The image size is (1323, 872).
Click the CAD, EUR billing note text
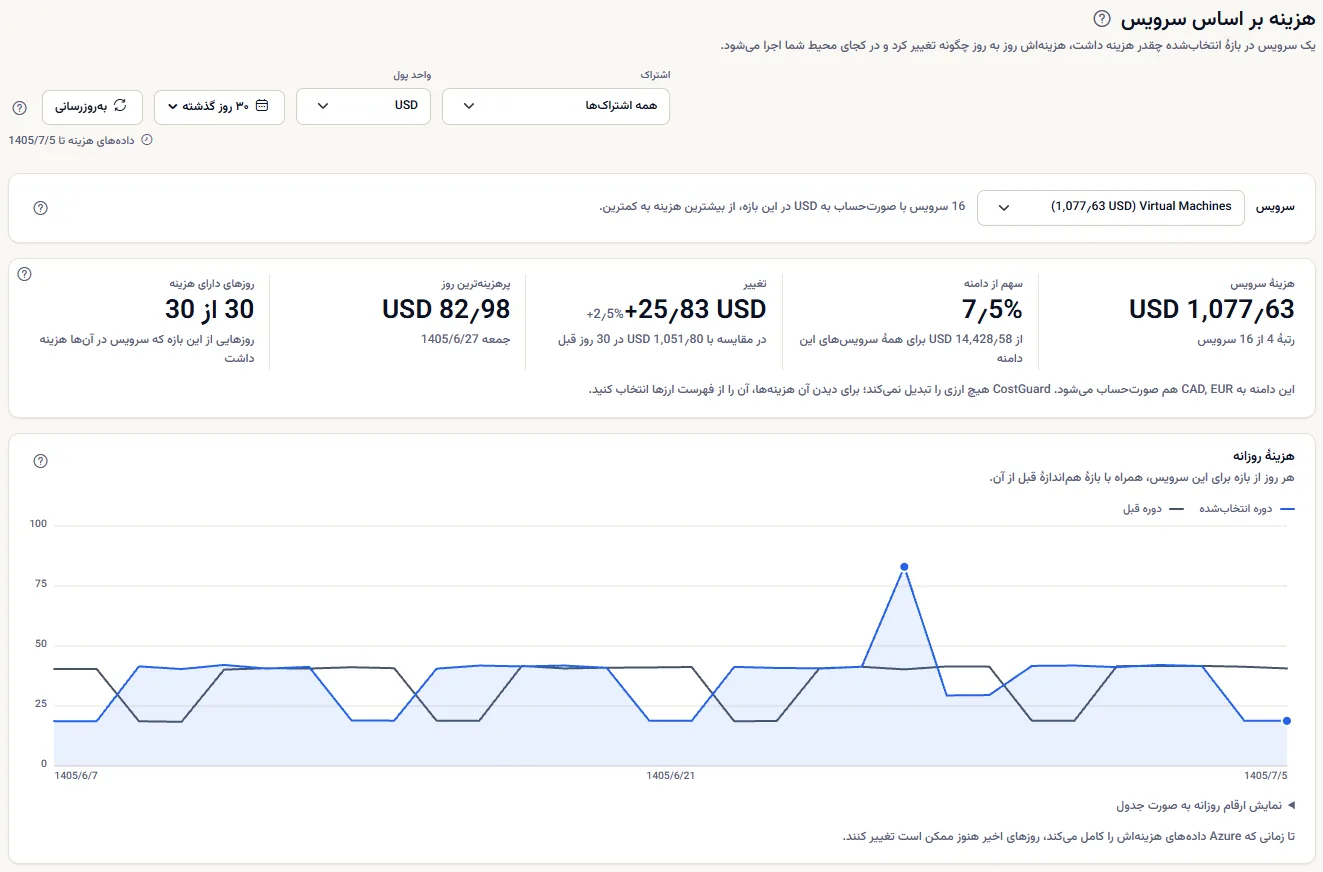(x=942, y=390)
